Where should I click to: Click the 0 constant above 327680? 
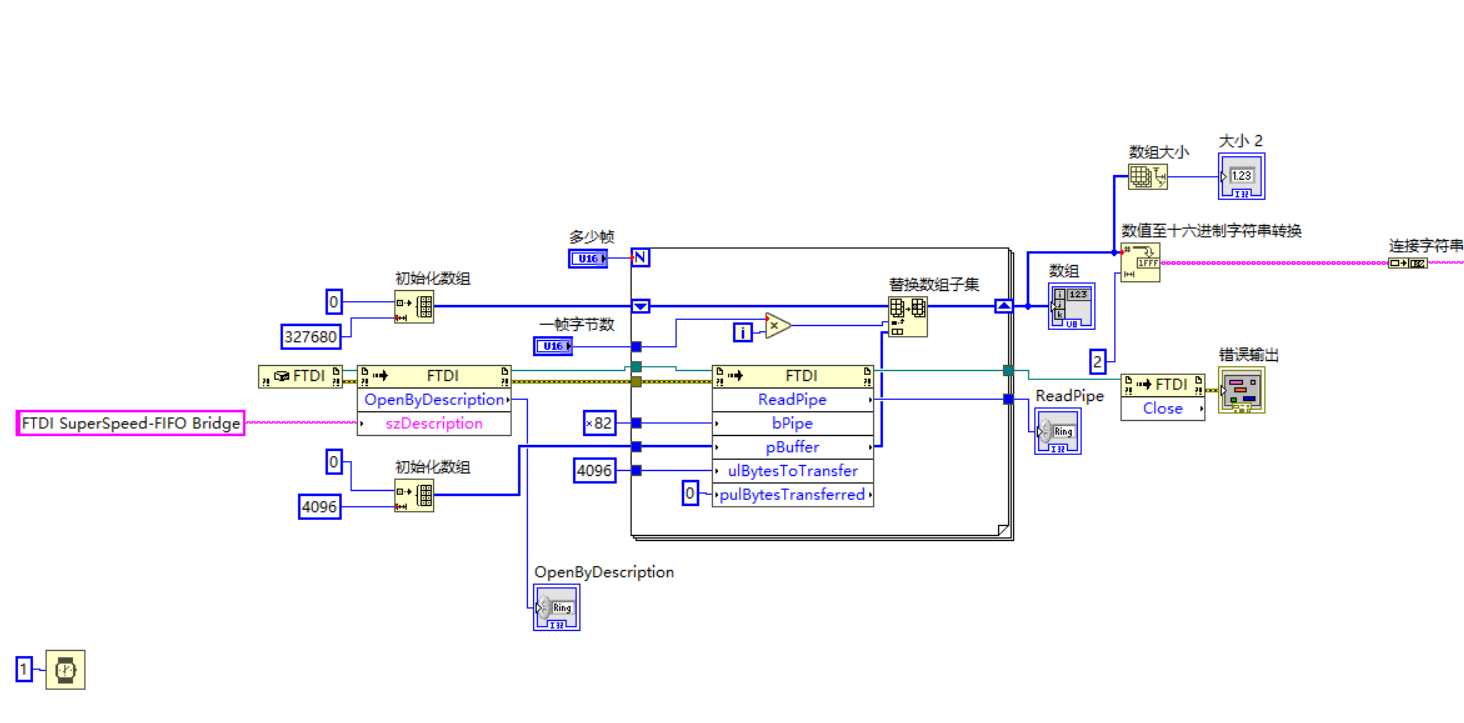(334, 301)
